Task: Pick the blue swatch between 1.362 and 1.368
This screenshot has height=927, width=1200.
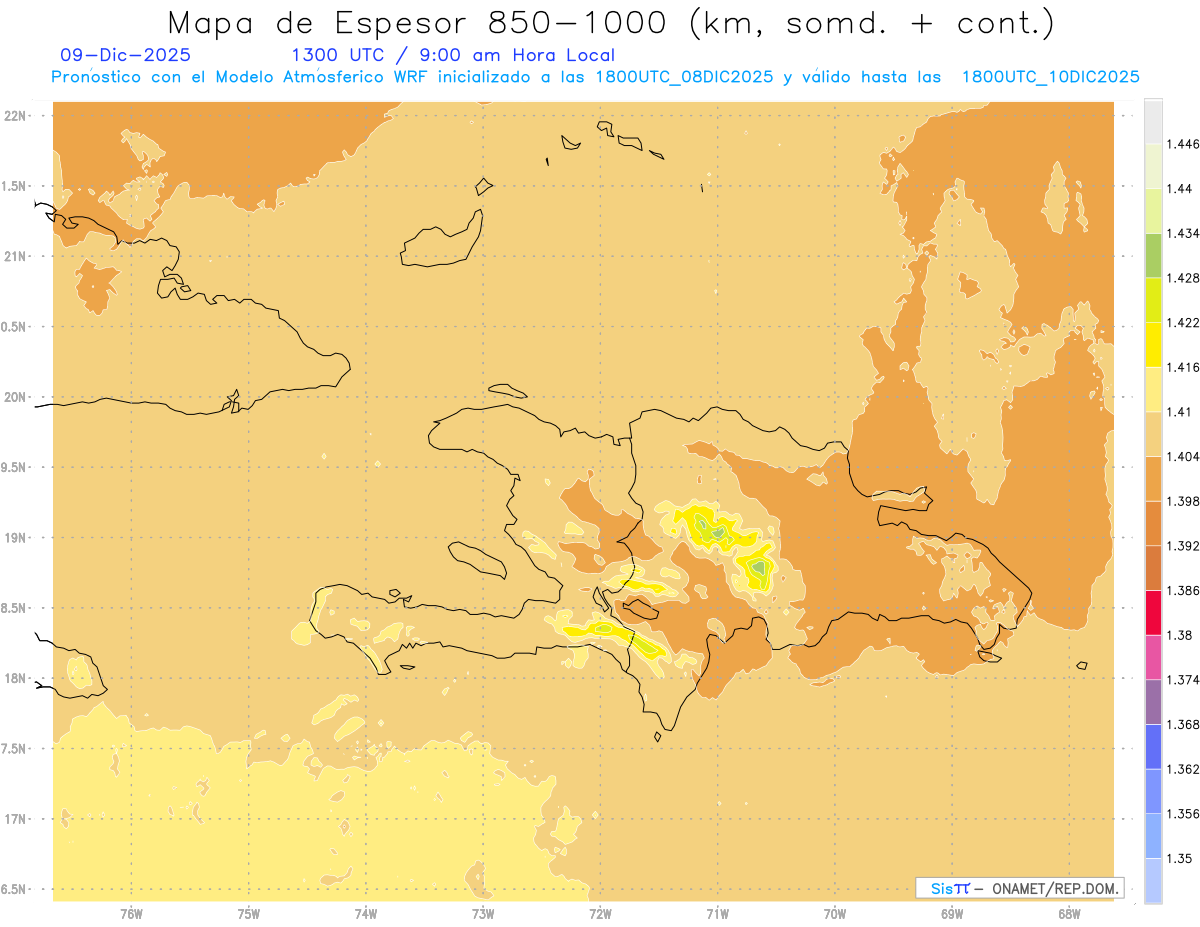Action: pyautogui.click(x=1153, y=746)
